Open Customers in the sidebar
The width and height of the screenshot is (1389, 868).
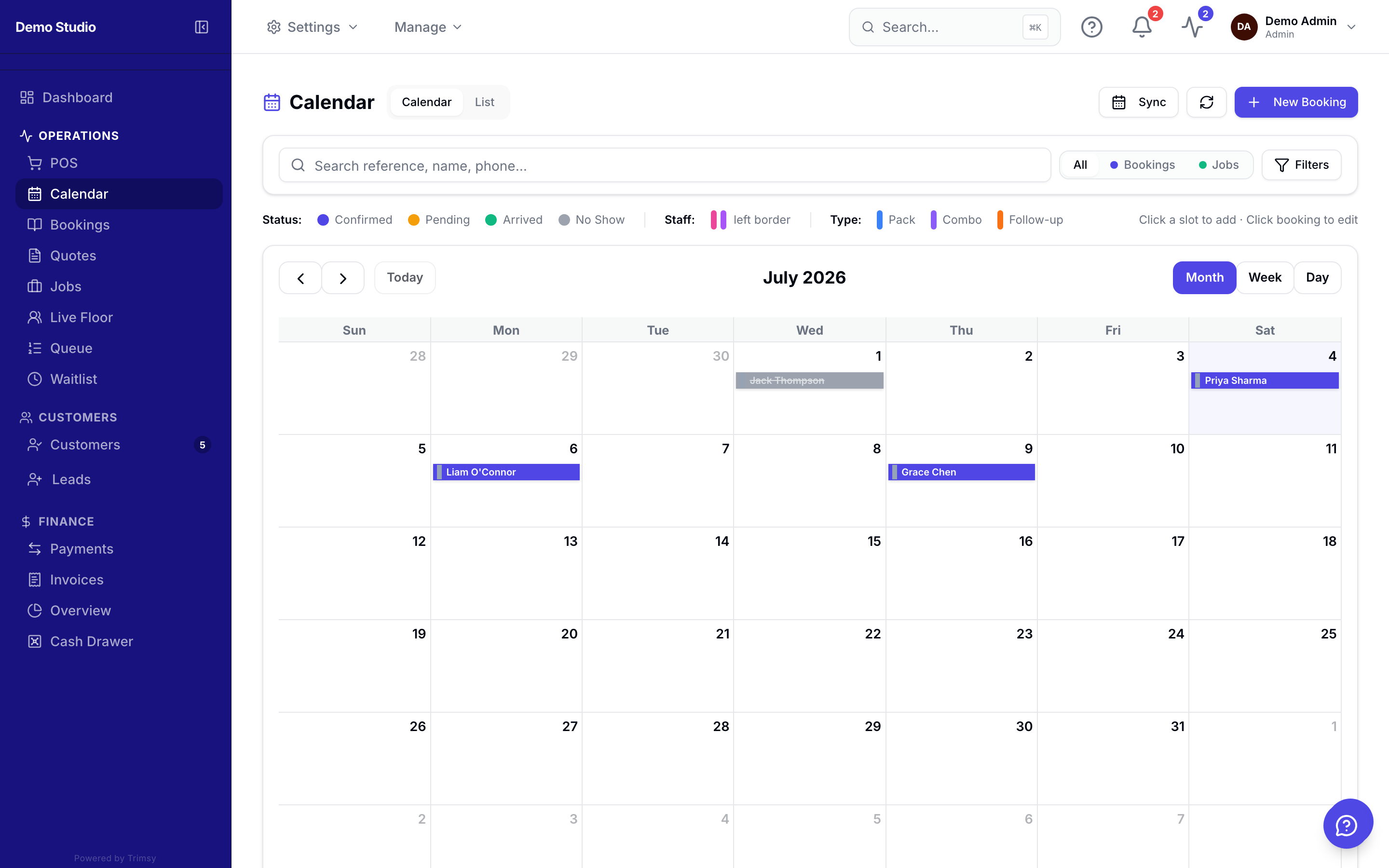119,445
